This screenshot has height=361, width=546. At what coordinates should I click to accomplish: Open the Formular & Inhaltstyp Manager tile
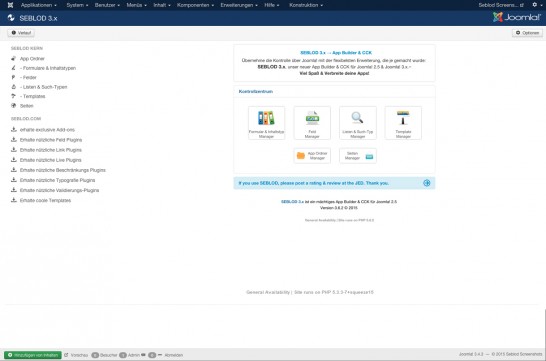click(x=266, y=123)
